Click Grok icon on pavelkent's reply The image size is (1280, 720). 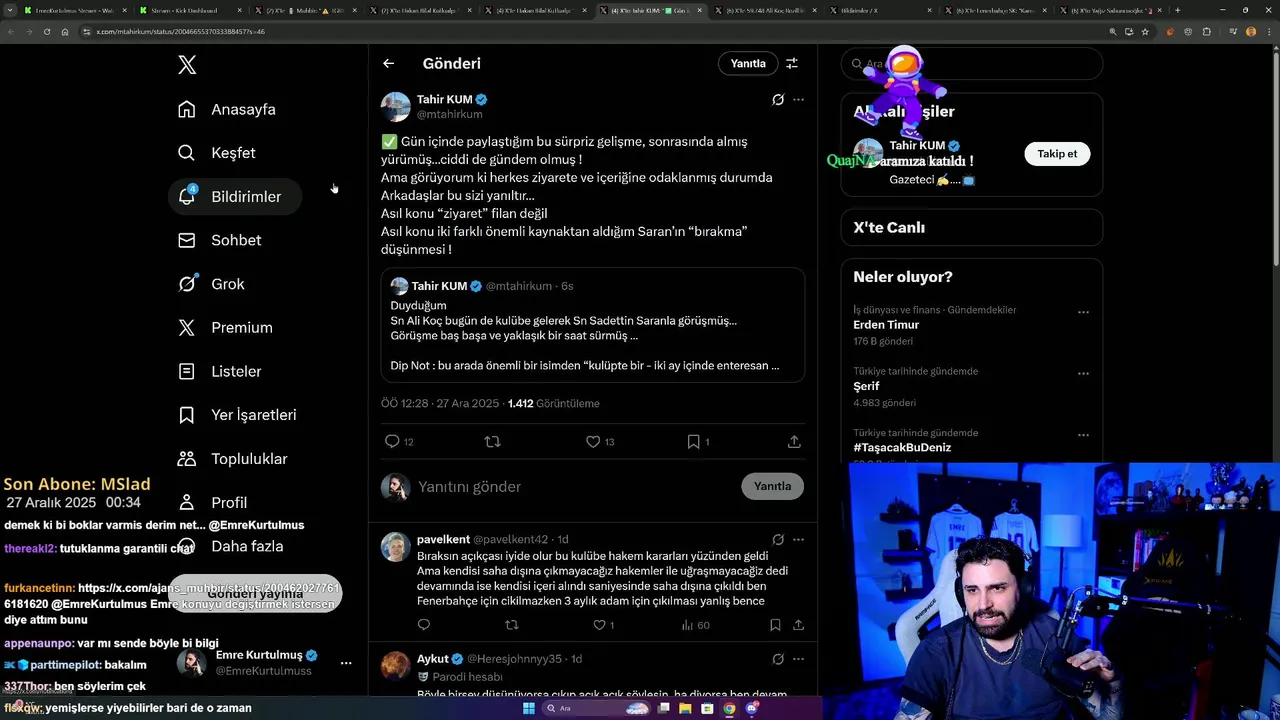778,540
